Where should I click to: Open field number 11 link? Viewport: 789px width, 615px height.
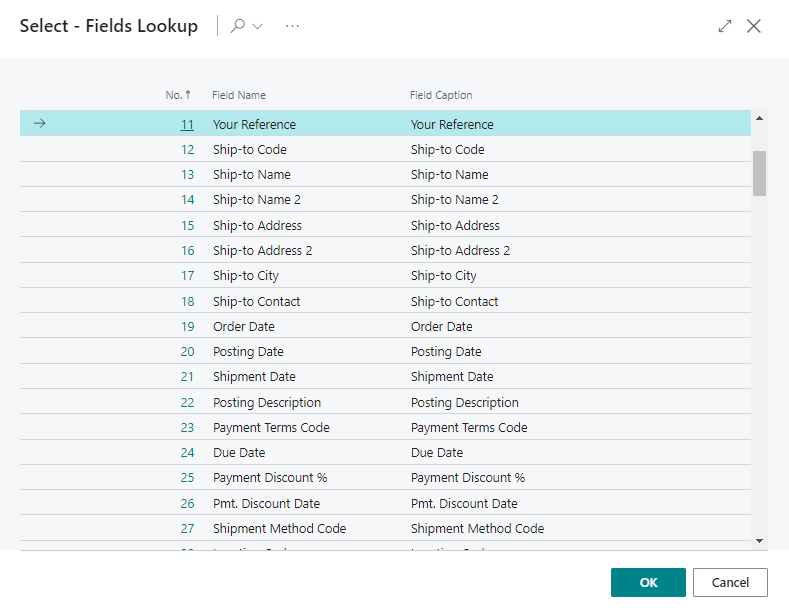(x=187, y=125)
